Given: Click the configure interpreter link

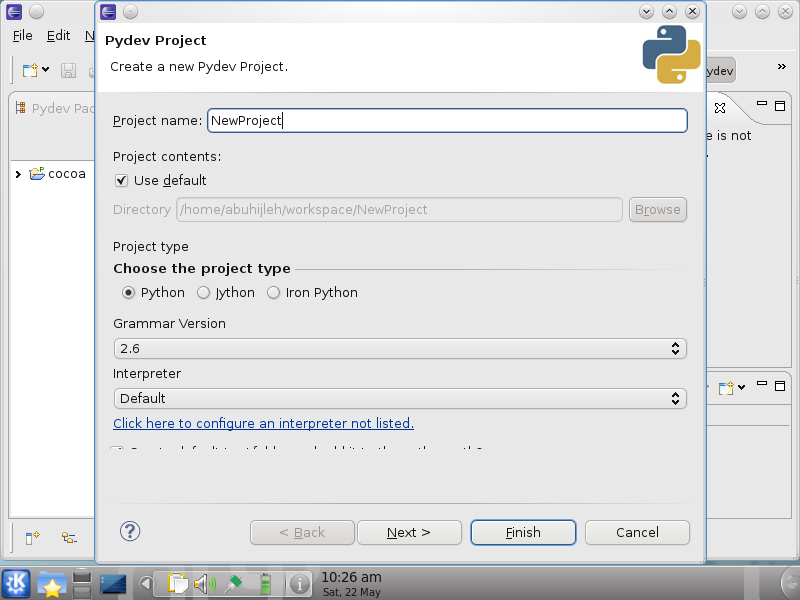Looking at the screenshot, I should pyautogui.click(x=263, y=423).
